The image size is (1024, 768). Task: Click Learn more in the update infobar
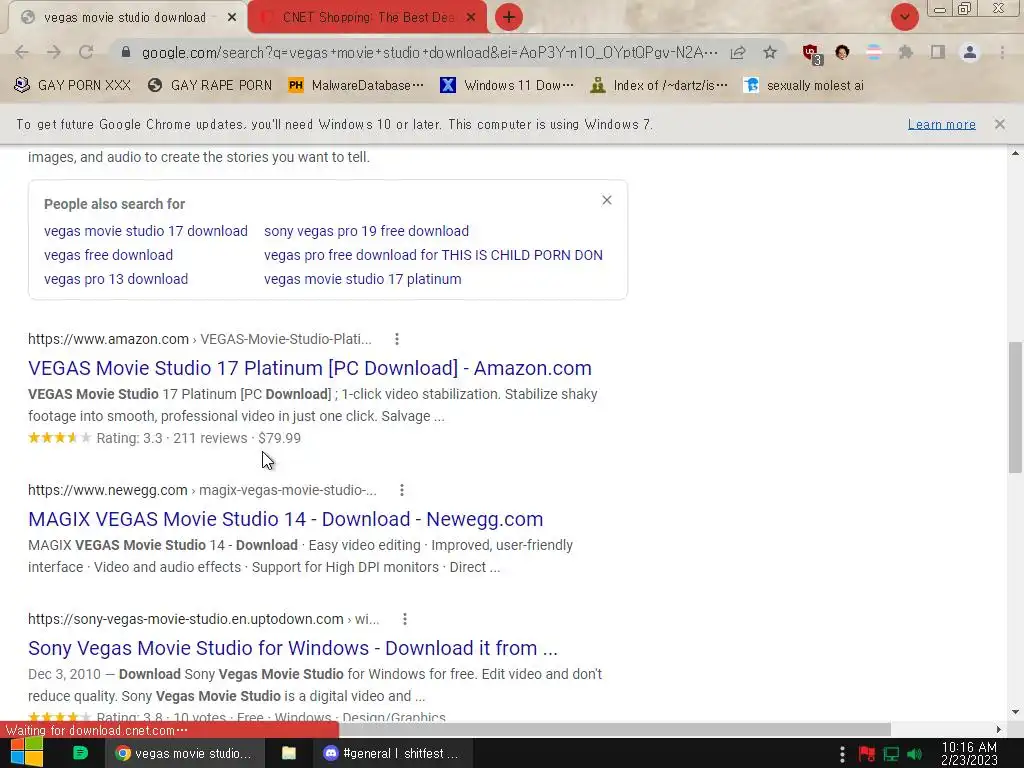point(941,124)
